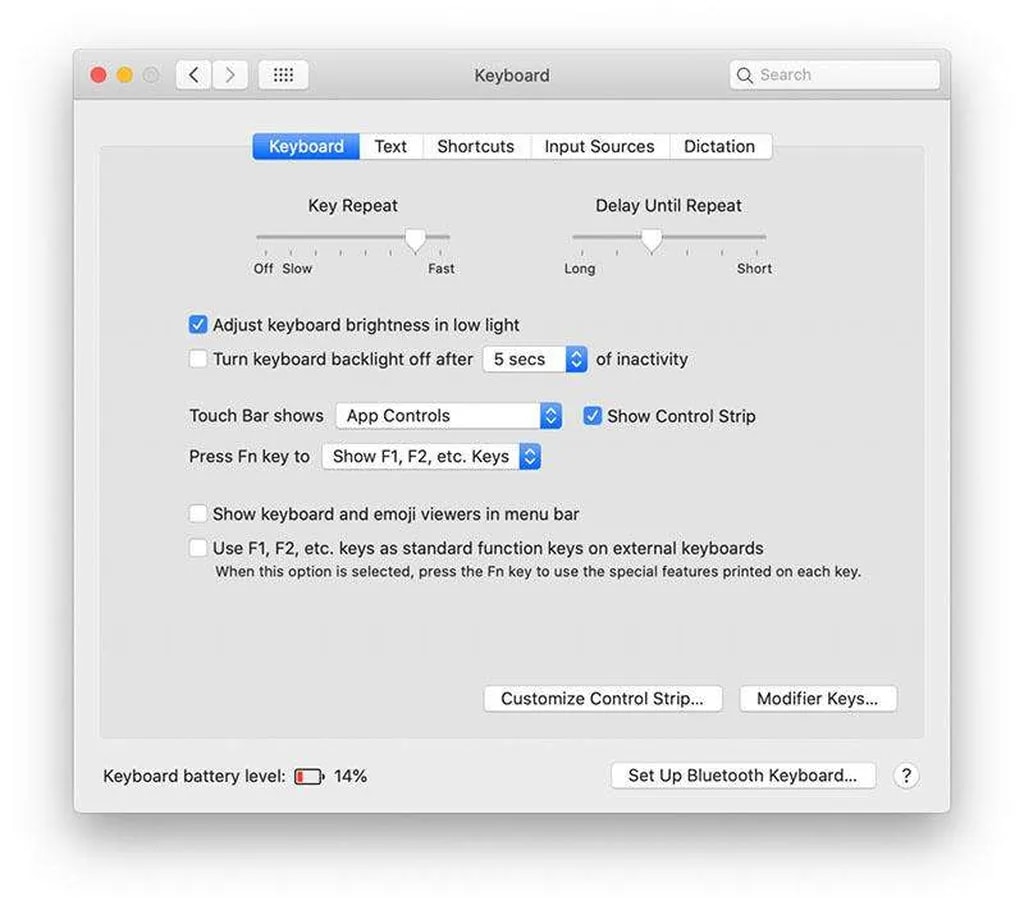Image resolution: width=1024 pixels, height=910 pixels.
Task: Open the Press Fn key to dropdown
Action: (431, 457)
